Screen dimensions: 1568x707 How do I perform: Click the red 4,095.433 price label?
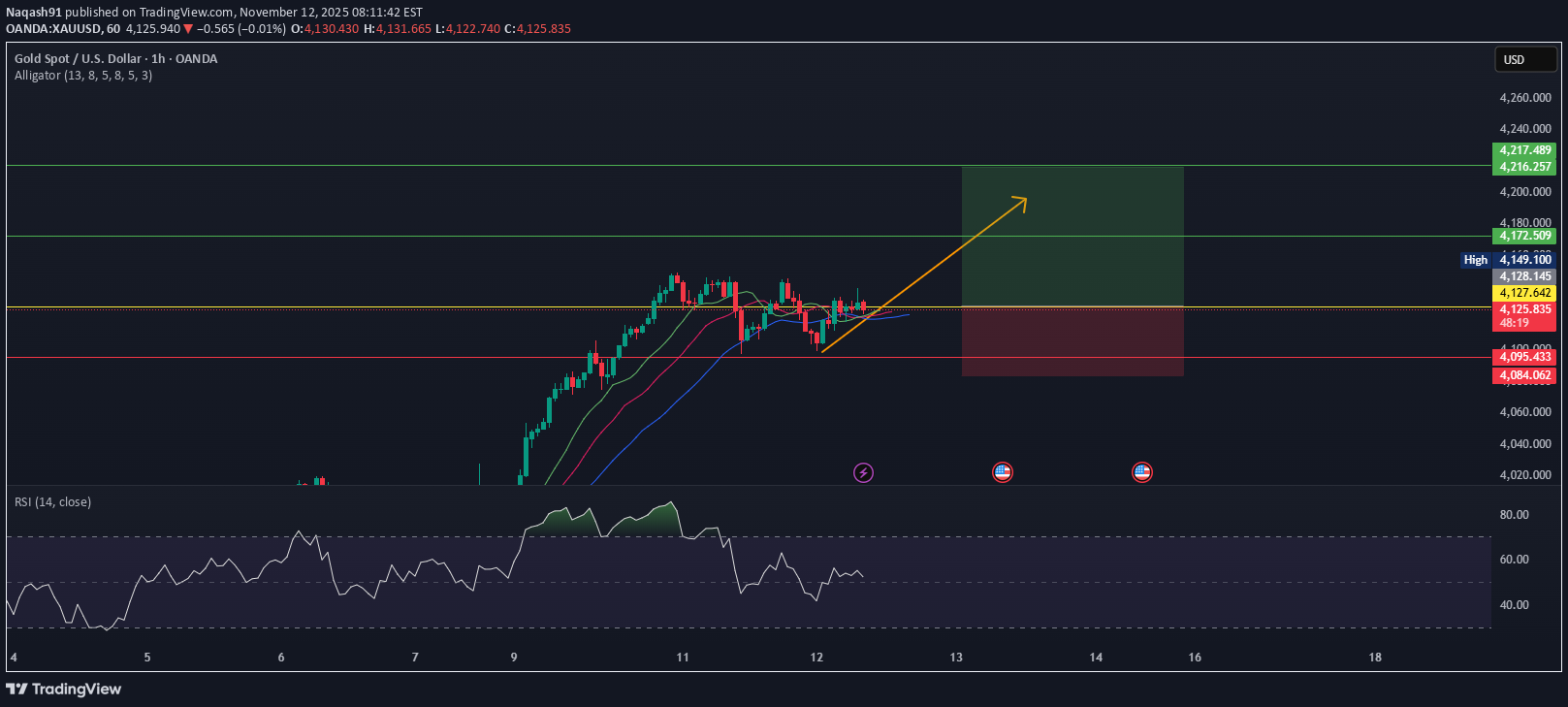click(1524, 357)
